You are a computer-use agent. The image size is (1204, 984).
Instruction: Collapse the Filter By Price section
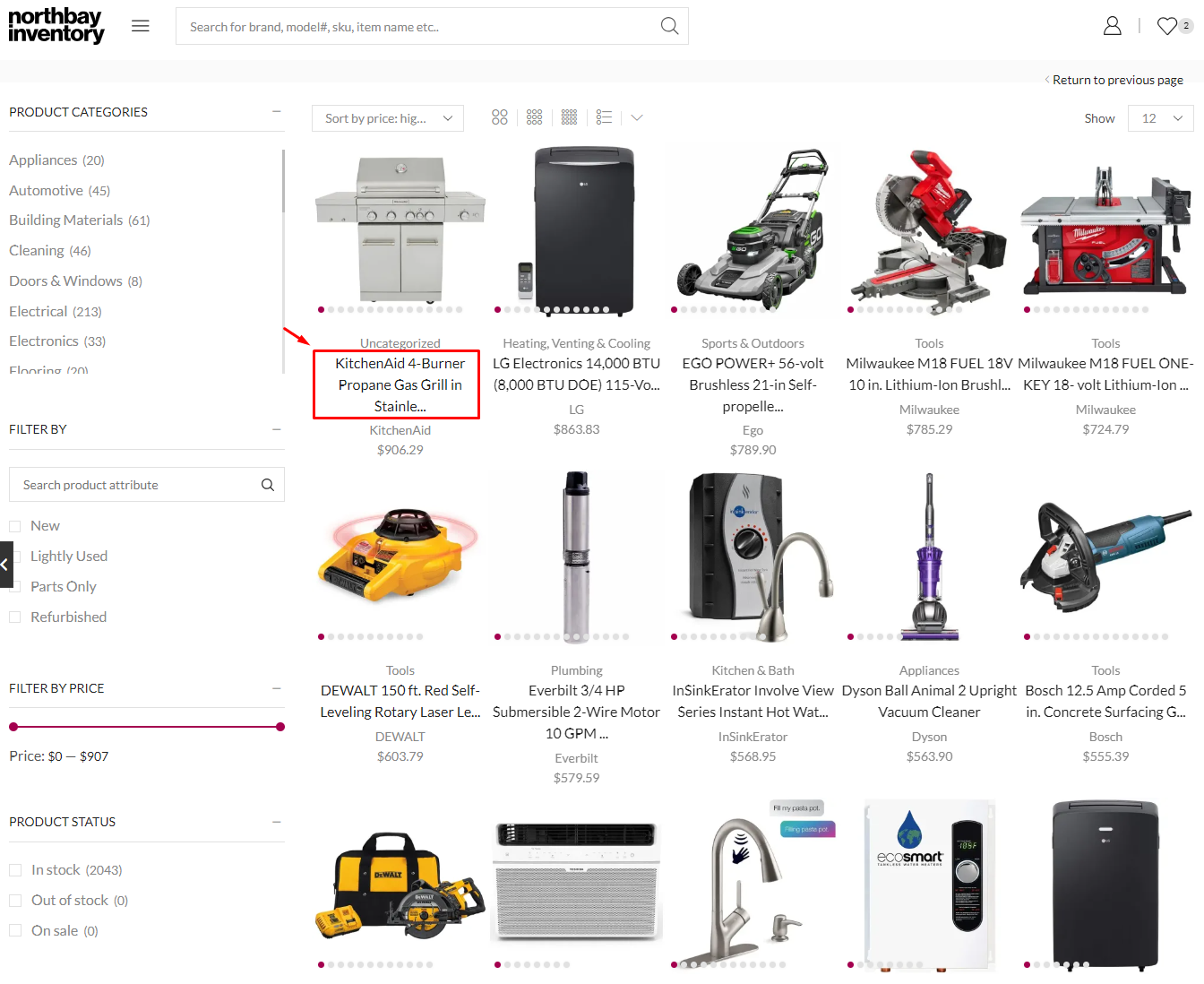[277, 688]
